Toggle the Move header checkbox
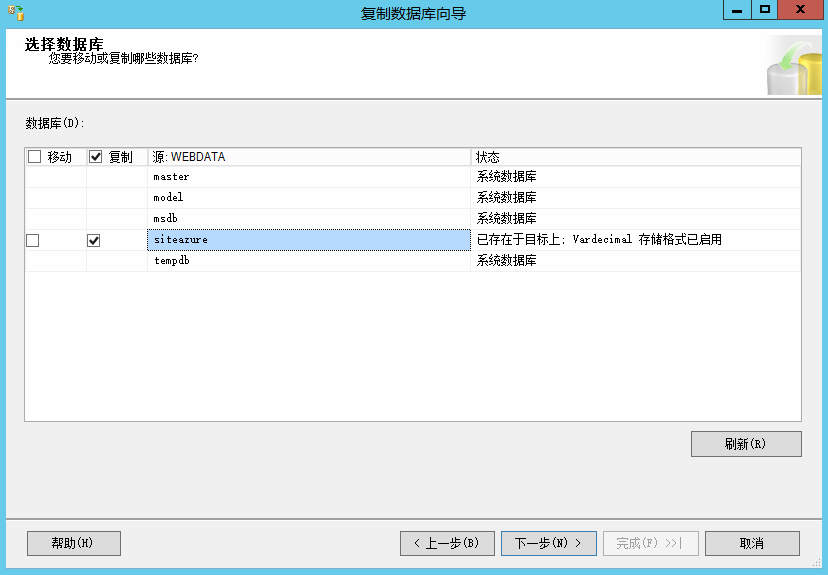This screenshot has width=828, height=575. (35, 157)
